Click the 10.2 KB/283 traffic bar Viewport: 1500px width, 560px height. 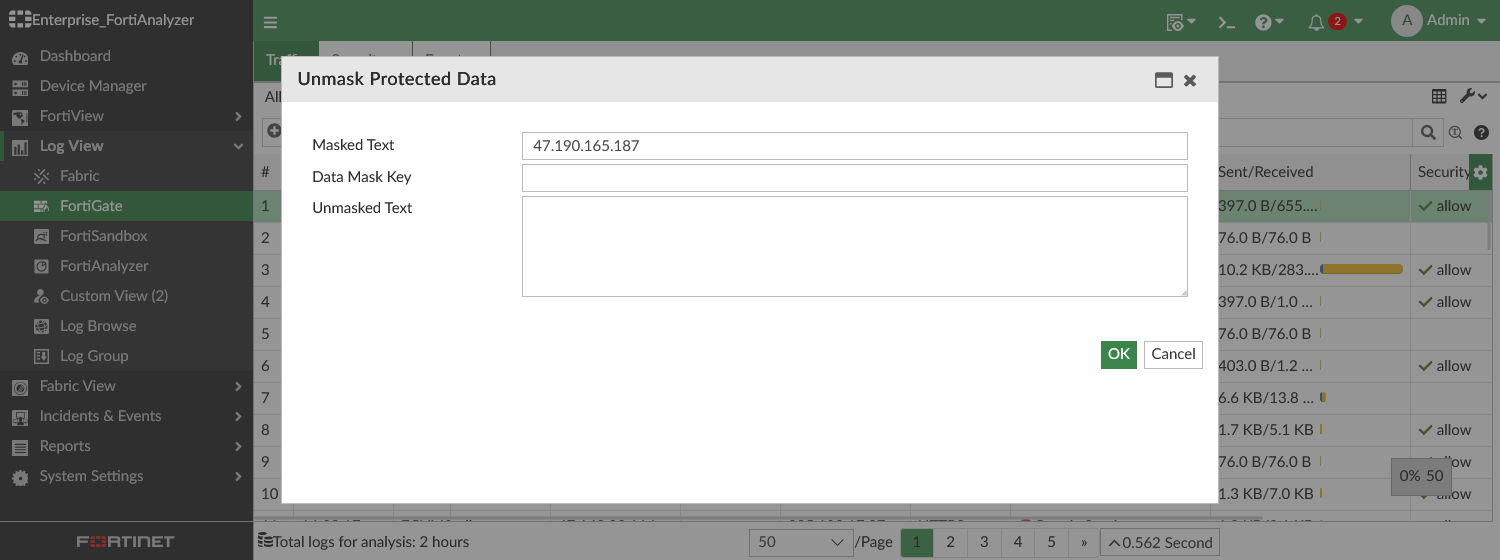click(x=1361, y=269)
